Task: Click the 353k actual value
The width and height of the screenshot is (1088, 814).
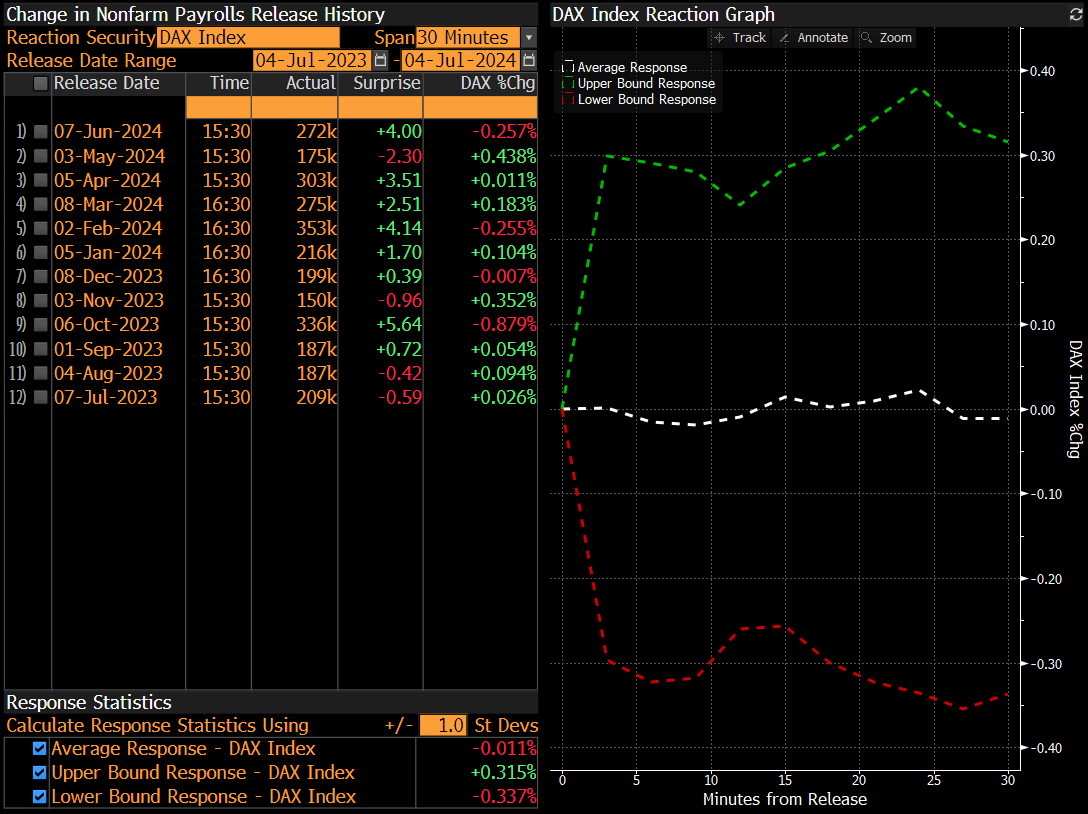Action: tap(316, 228)
